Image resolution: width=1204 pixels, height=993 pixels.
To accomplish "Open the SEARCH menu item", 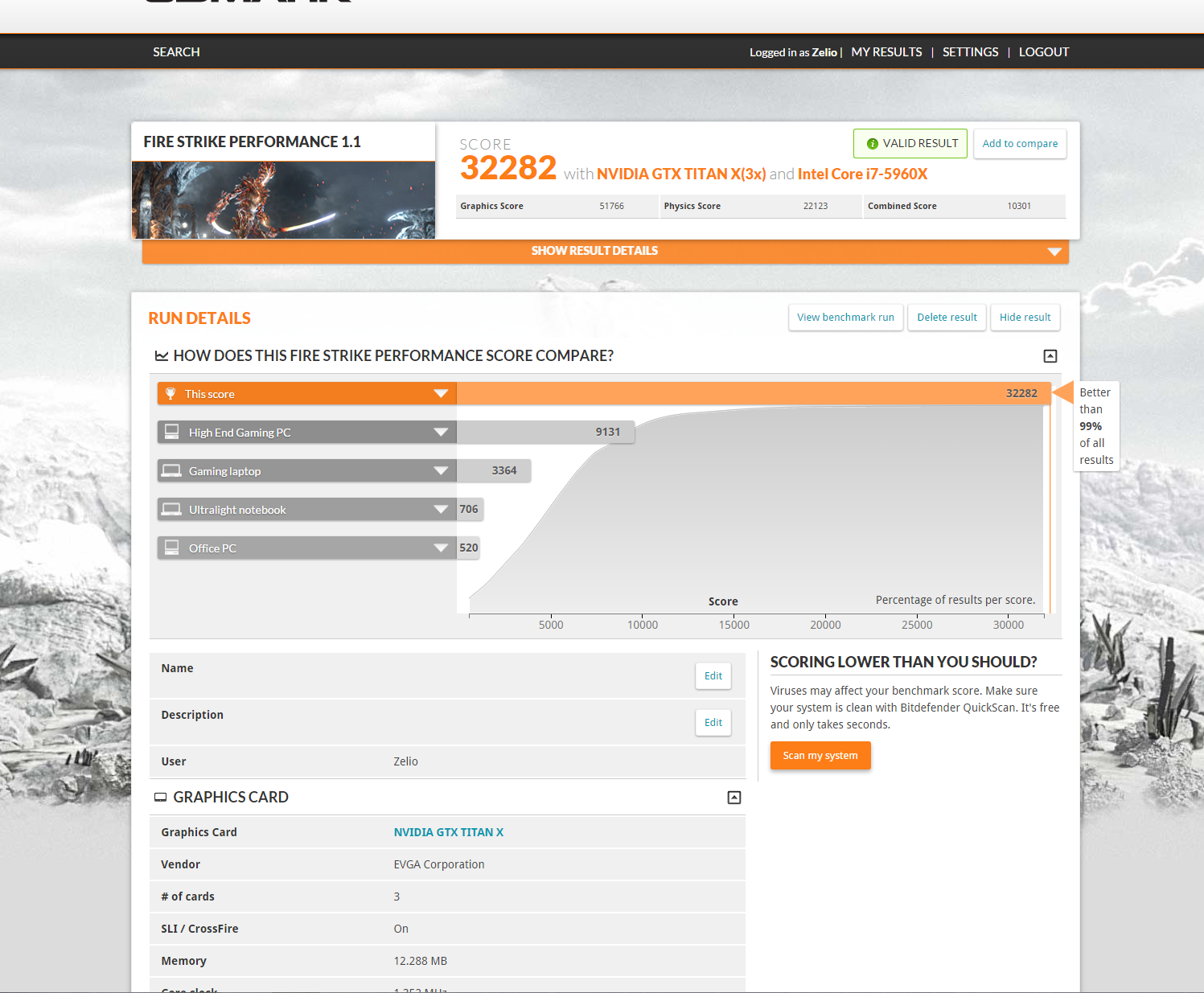I will [x=176, y=51].
